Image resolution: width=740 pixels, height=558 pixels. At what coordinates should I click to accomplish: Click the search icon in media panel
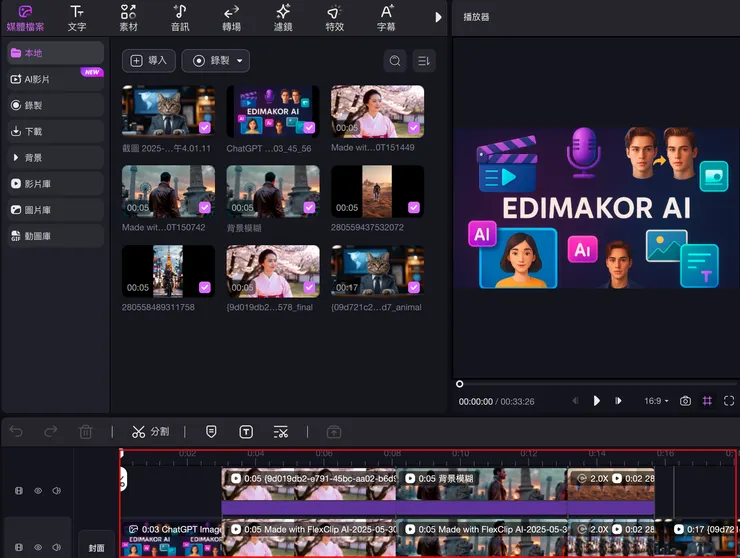coord(395,61)
